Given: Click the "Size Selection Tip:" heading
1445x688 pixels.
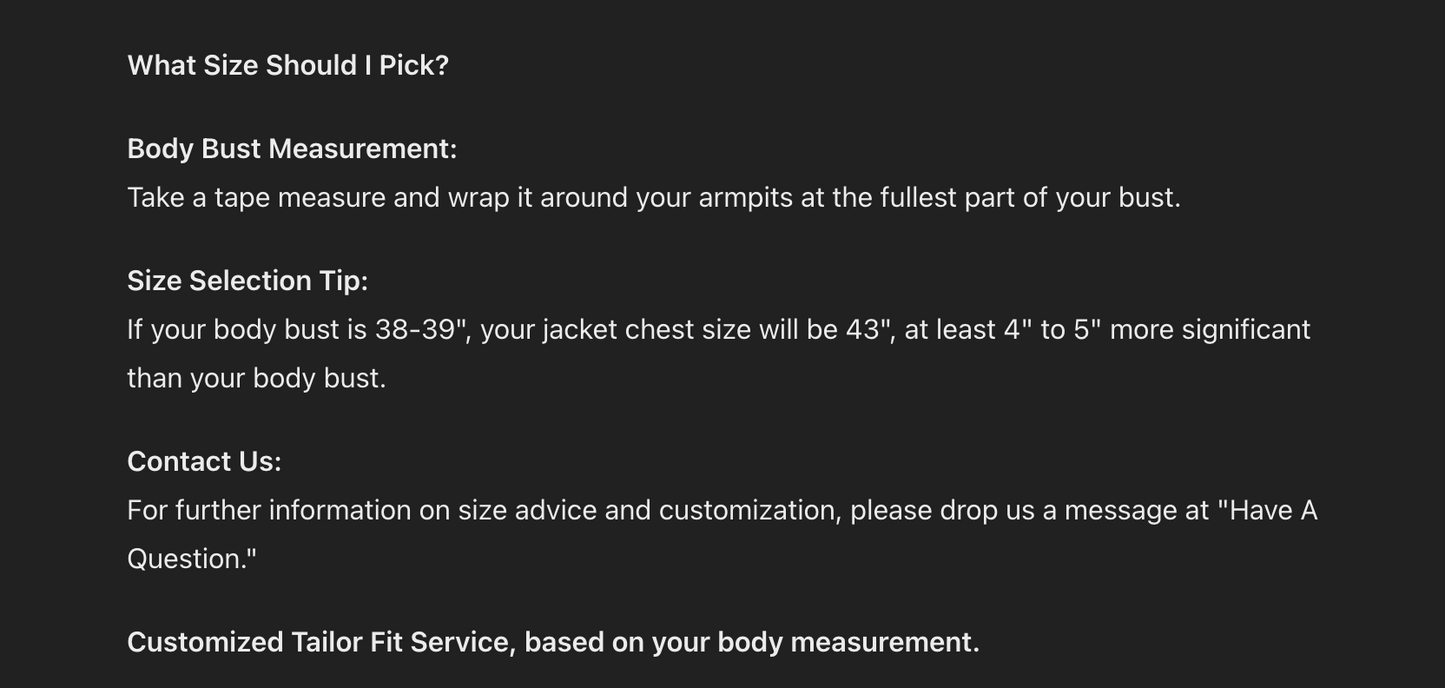Looking at the screenshot, I should 247,281.
